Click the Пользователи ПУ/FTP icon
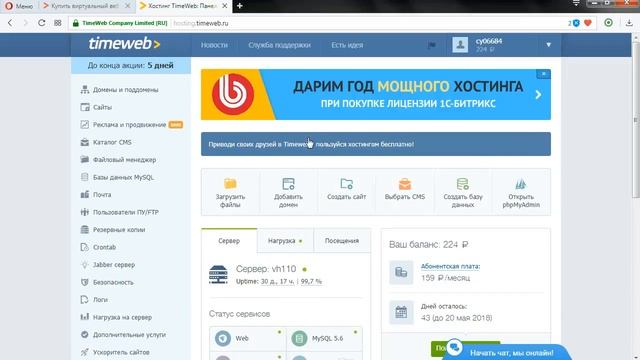640x360 pixels. [x=84, y=212]
